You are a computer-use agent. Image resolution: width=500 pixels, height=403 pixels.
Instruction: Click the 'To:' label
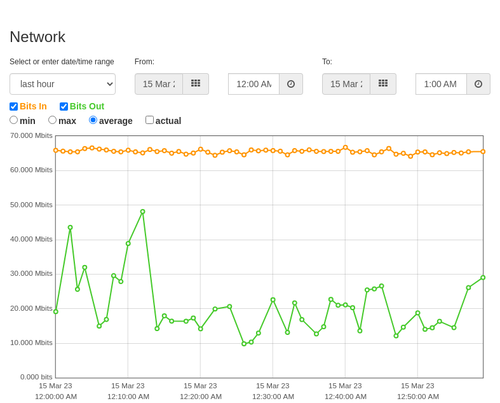327,62
